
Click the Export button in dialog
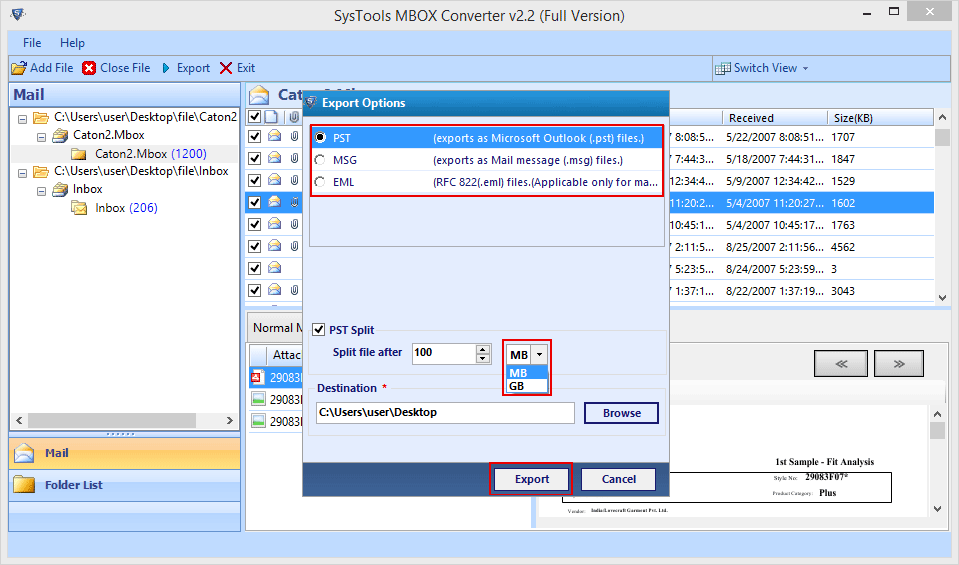(x=531, y=479)
